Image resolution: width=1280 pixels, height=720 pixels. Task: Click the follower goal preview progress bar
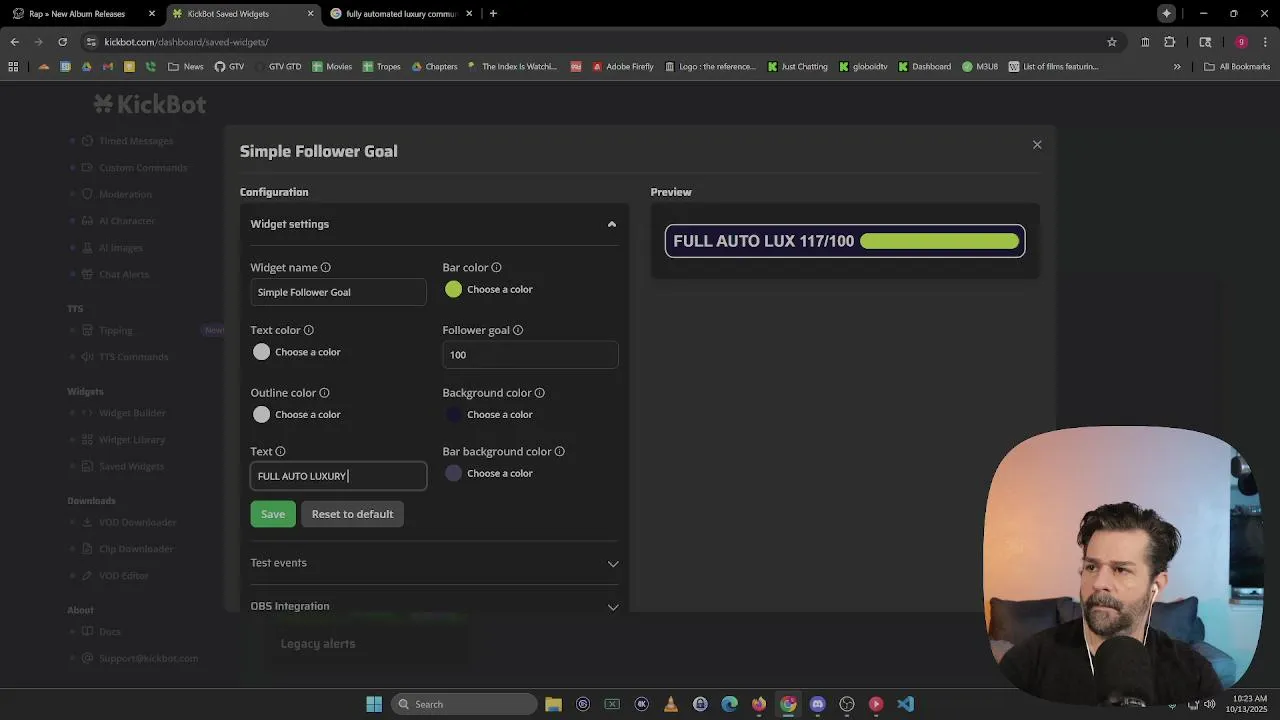(x=939, y=241)
